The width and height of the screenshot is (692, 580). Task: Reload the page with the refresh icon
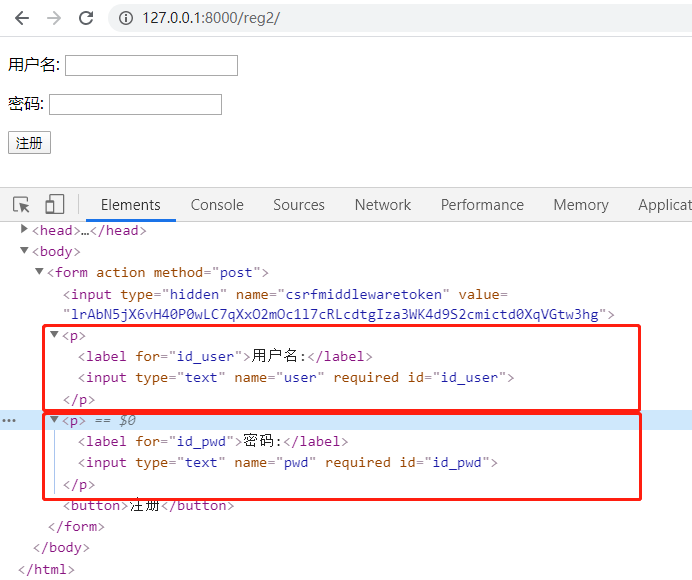[86, 18]
